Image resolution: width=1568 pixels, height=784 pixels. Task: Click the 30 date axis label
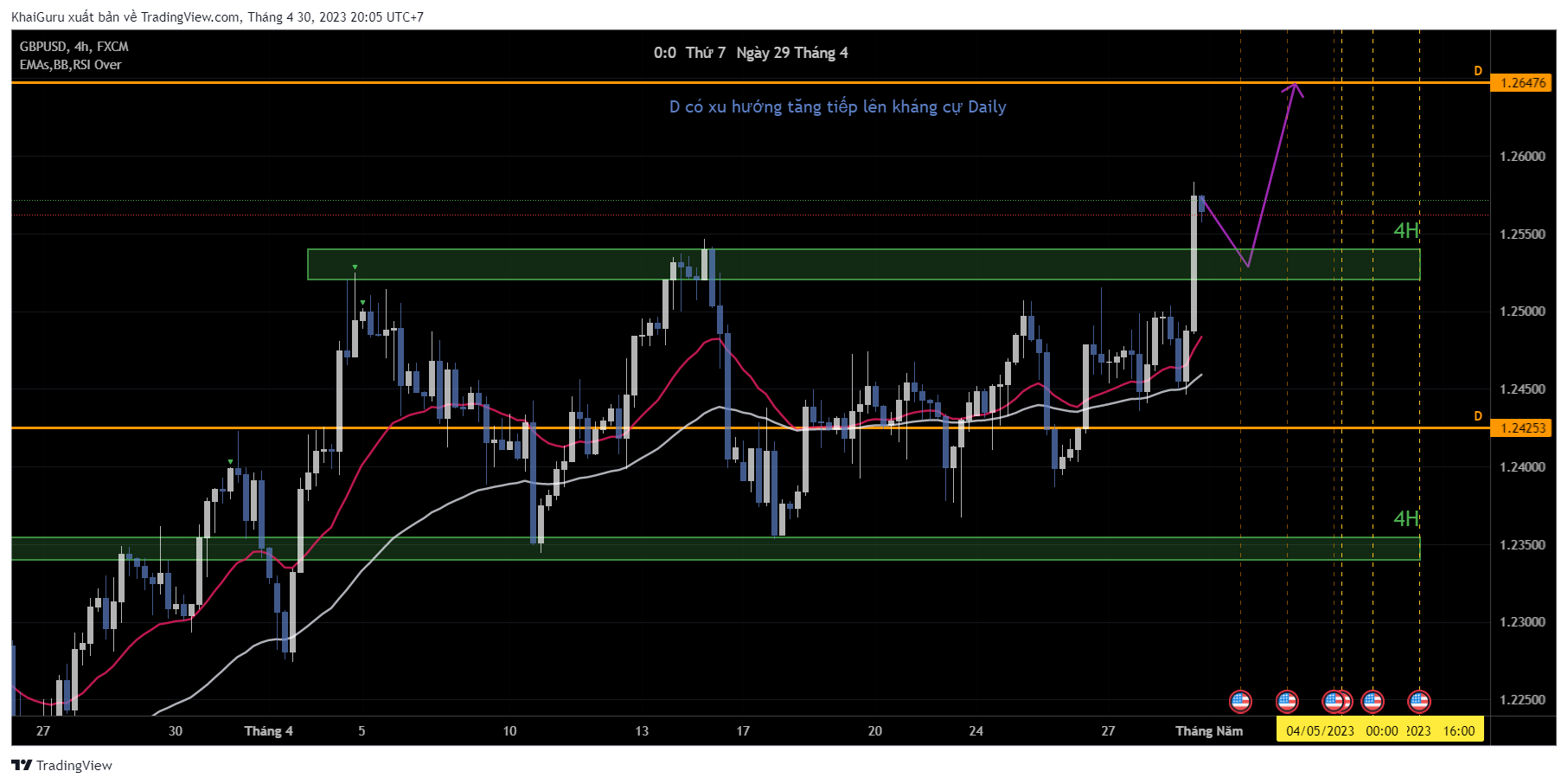[x=176, y=731]
